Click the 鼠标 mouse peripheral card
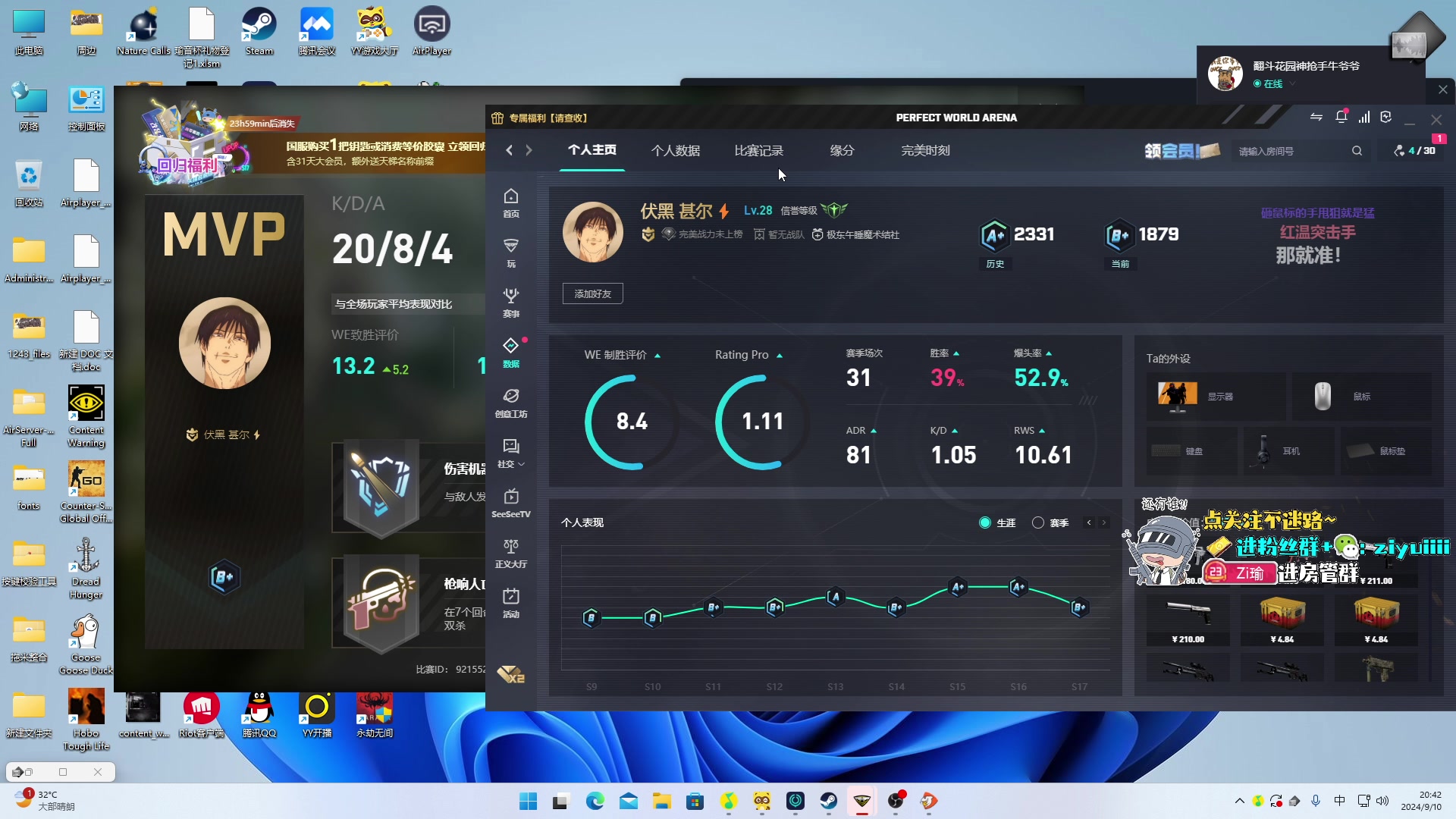The width and height of the screenshot is (1456, 819). coord(1362,397)
